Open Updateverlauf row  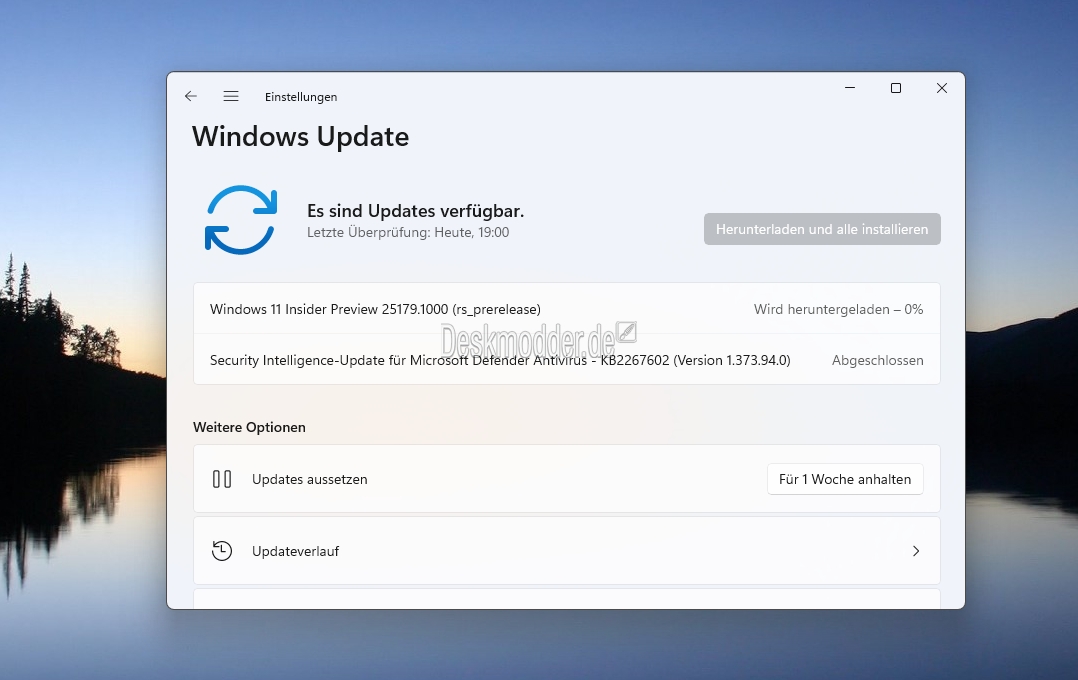(x=566, y=551)
